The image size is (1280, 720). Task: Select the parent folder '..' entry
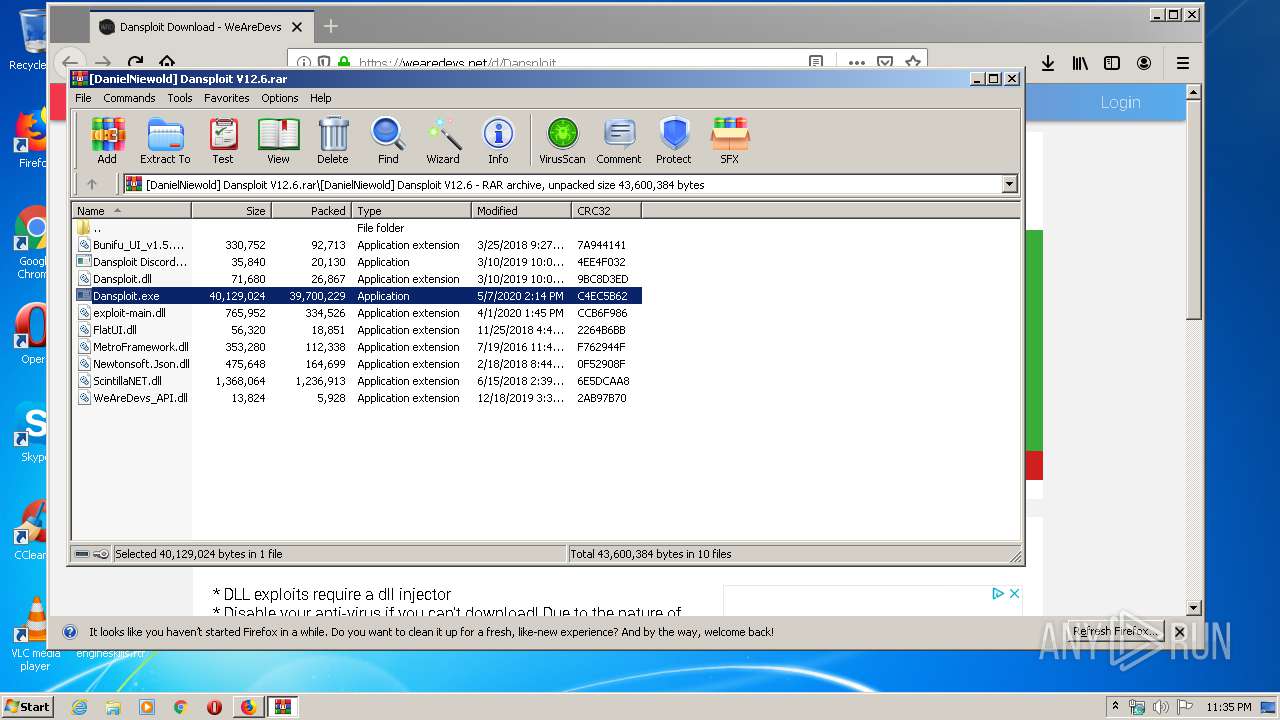(357, 228)
